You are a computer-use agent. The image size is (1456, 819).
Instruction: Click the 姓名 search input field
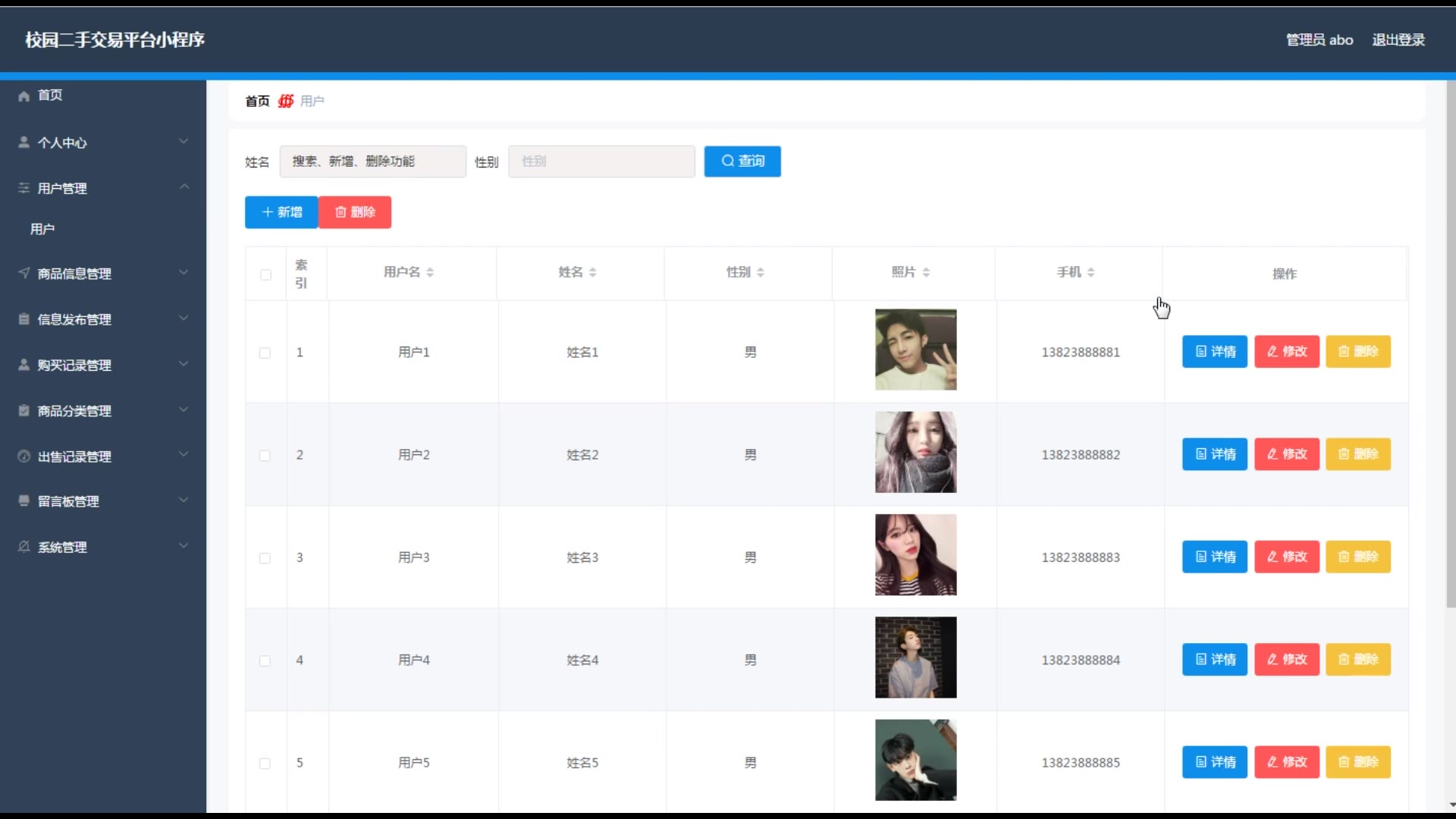[373, 162]
